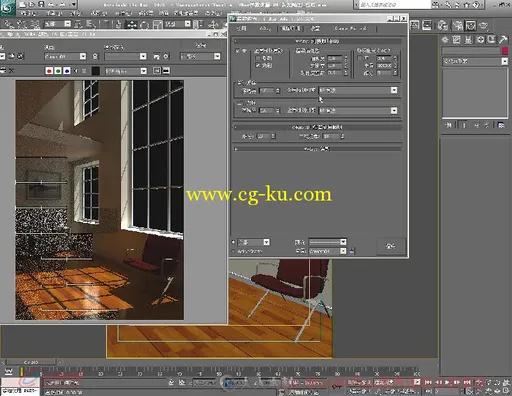
Task: Select the Production radio button in Render Setup
Action: pos(233,242)
